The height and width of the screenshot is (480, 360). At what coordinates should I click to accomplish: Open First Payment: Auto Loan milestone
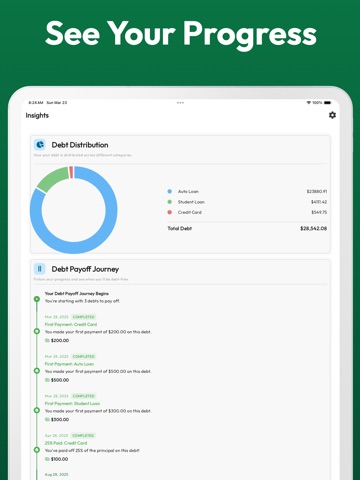69,364
